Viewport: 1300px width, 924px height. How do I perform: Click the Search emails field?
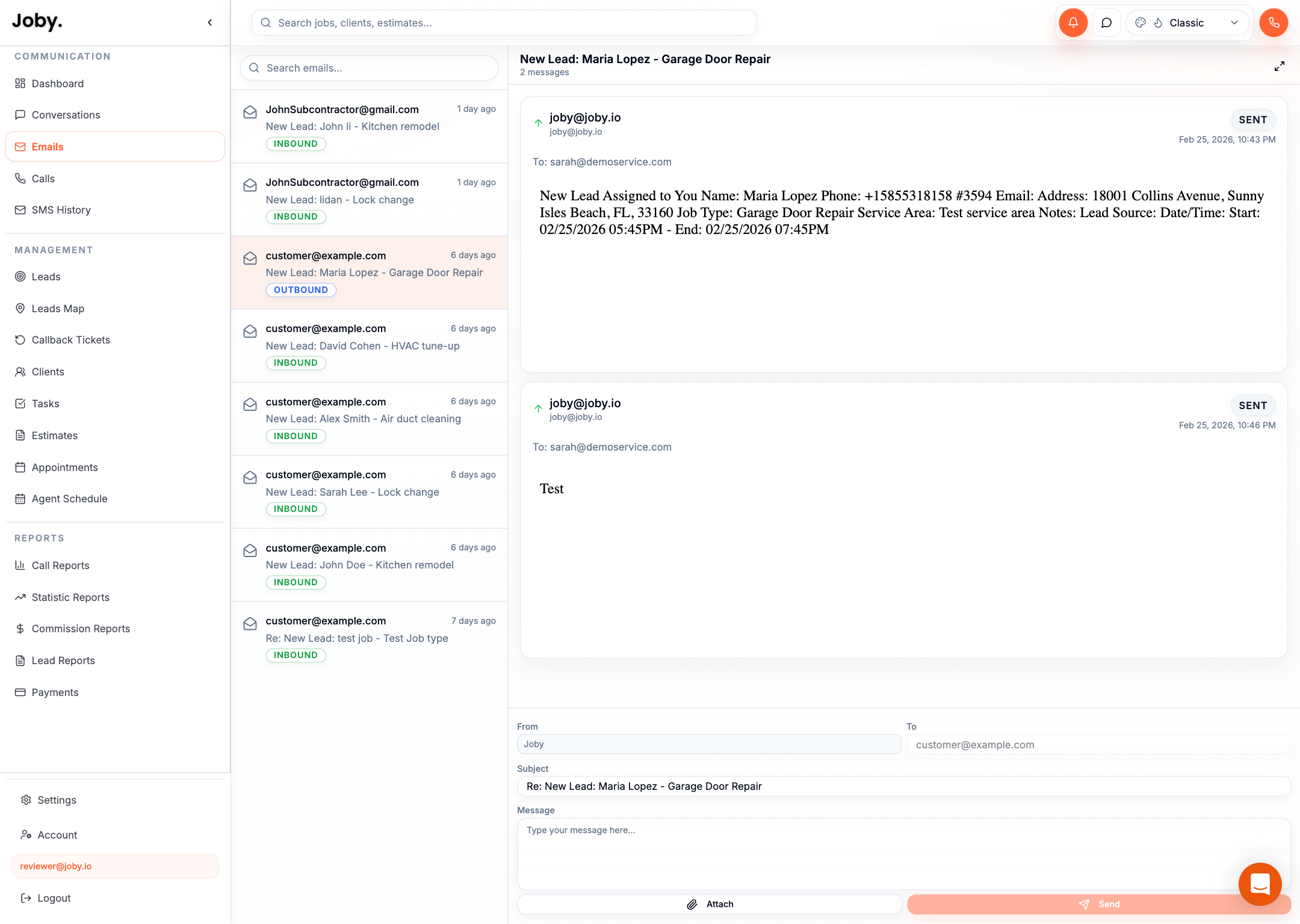(369, 68)
